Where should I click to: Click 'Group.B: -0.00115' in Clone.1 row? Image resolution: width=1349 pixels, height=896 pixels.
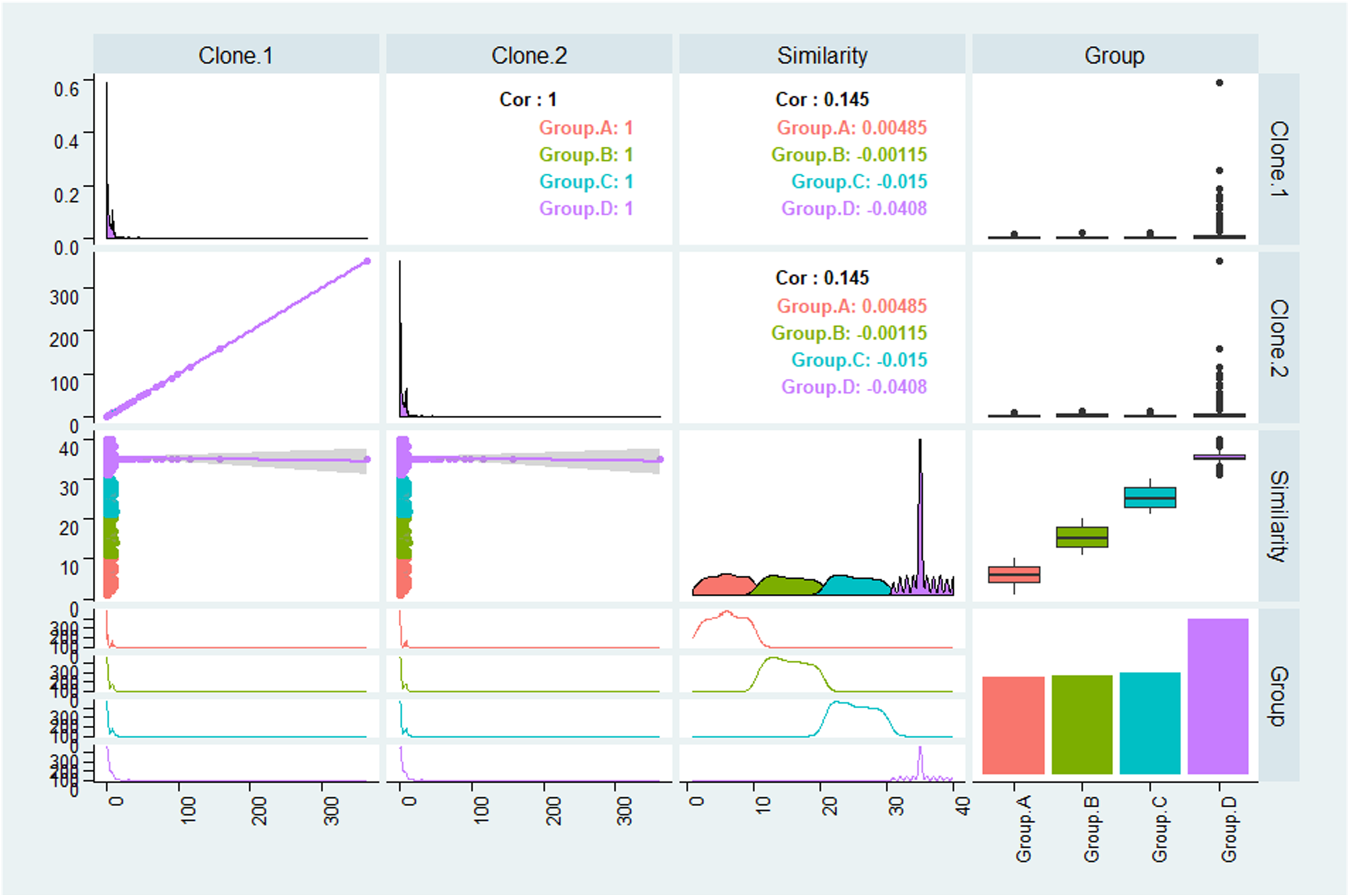849,154
